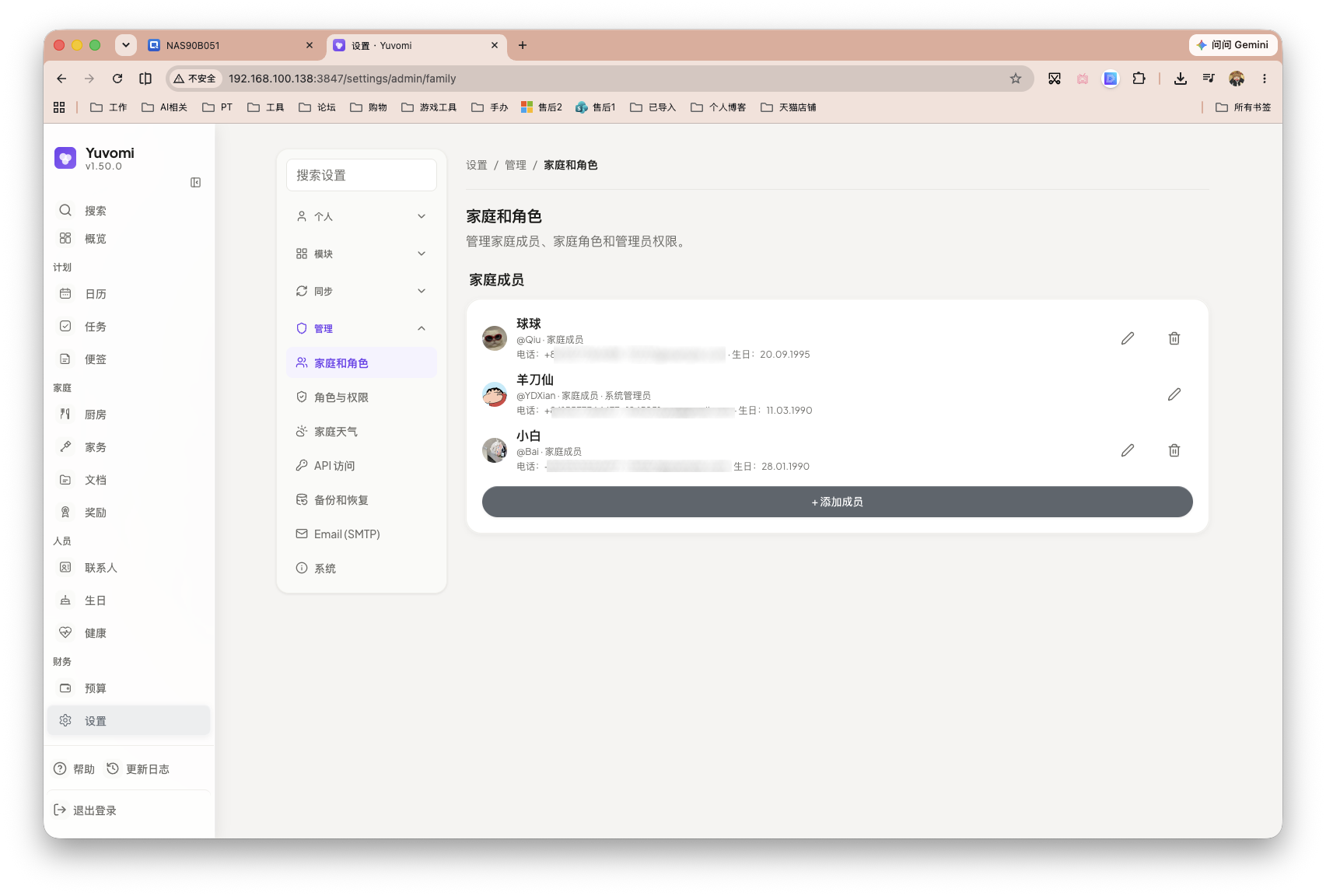1326x896 pixels.
Task: Click 退出登录 to log out
Action: (x=86, y=810)
